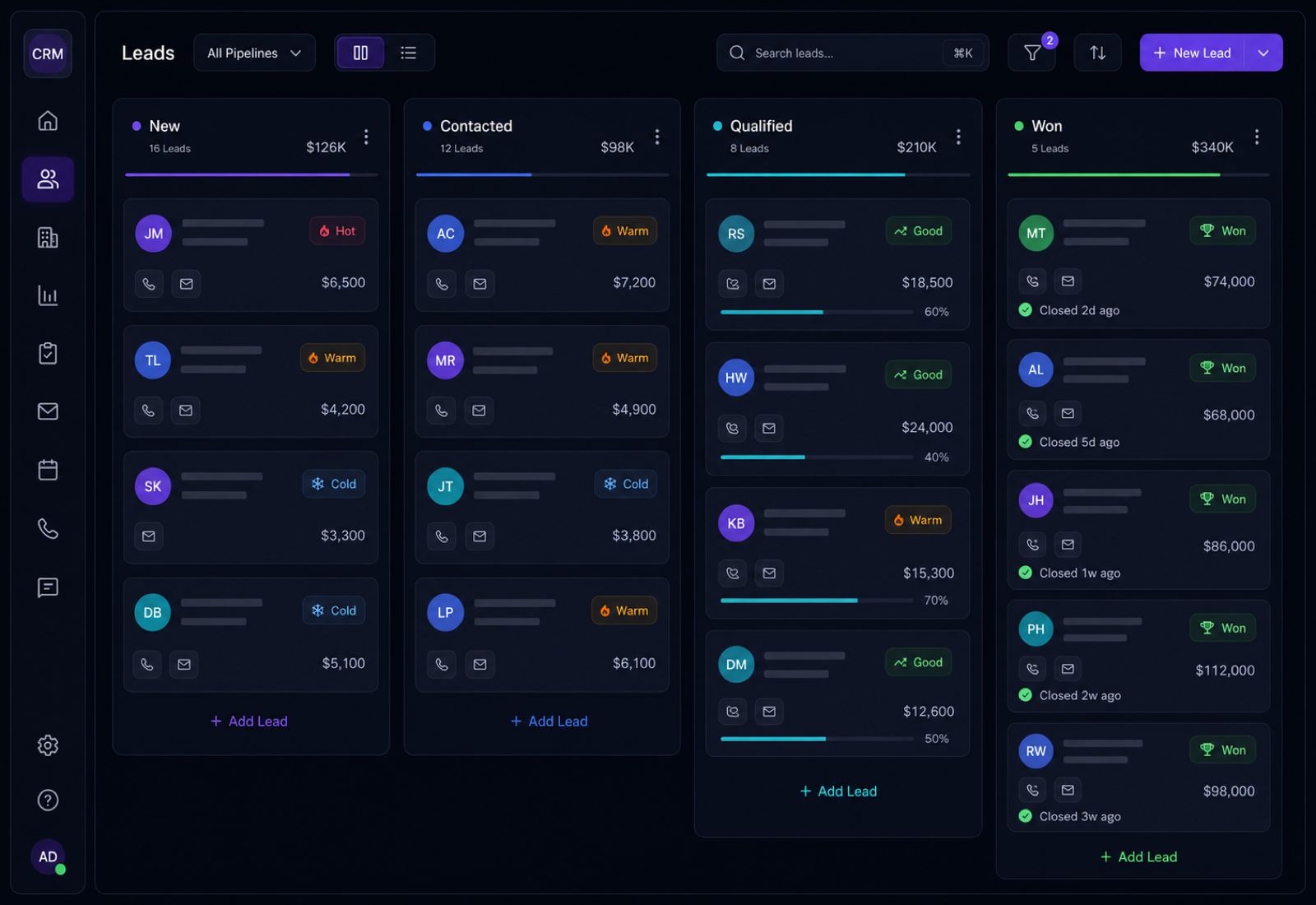Open the New column options menu

tap(366, 137)
